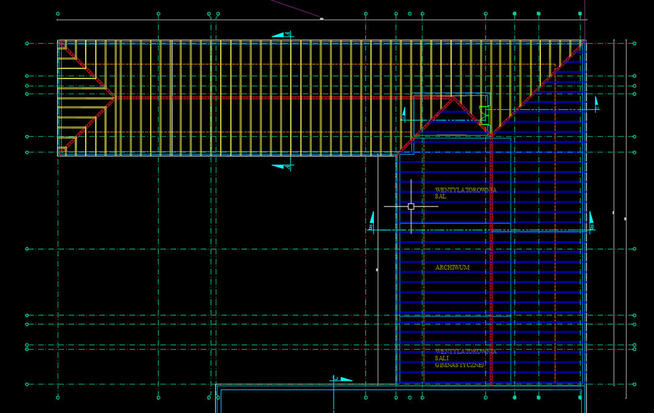Click the crosshair pickbox square
This screenshot has width=654, height=413.
(411, 206)
